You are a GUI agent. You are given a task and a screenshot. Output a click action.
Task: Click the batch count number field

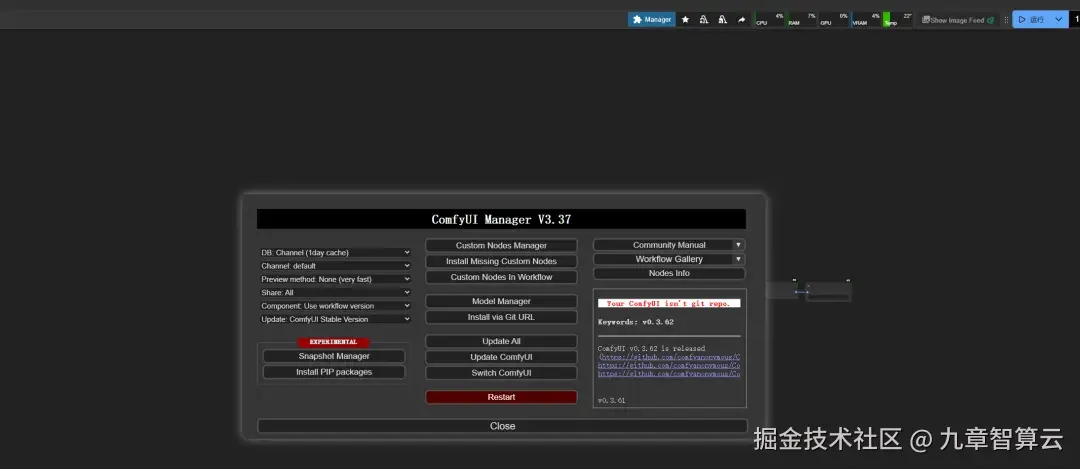1076,20
